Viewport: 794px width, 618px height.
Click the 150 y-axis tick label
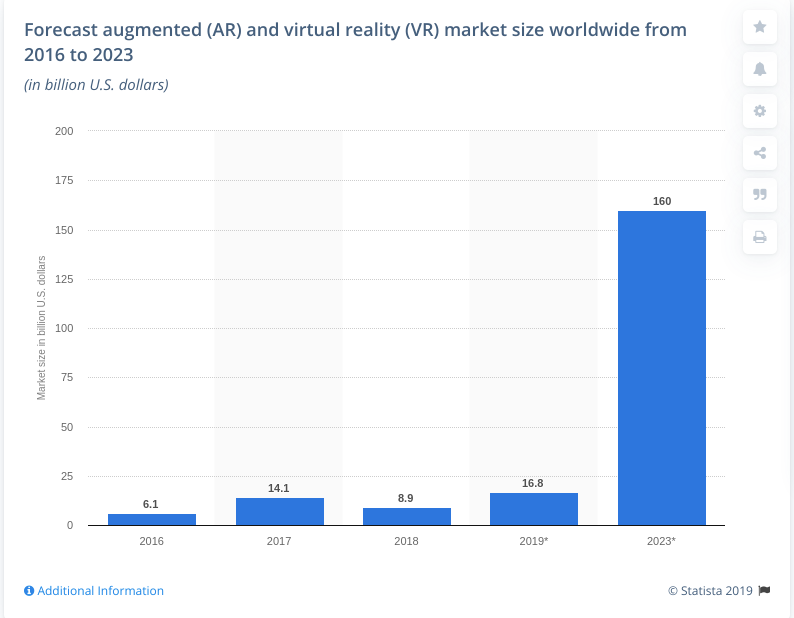pos(64,230)
